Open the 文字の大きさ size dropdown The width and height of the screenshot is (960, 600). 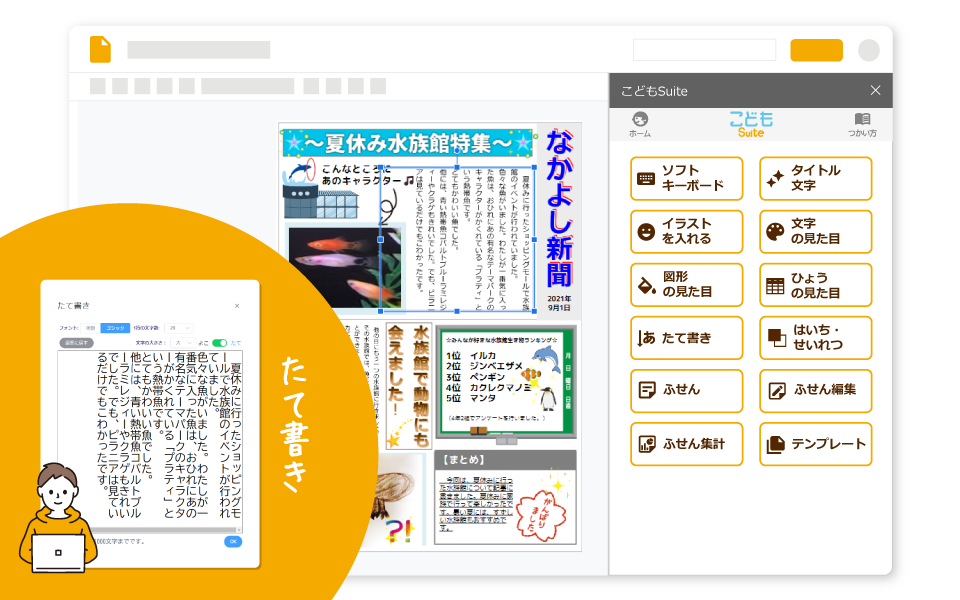(x=182, y=342)
